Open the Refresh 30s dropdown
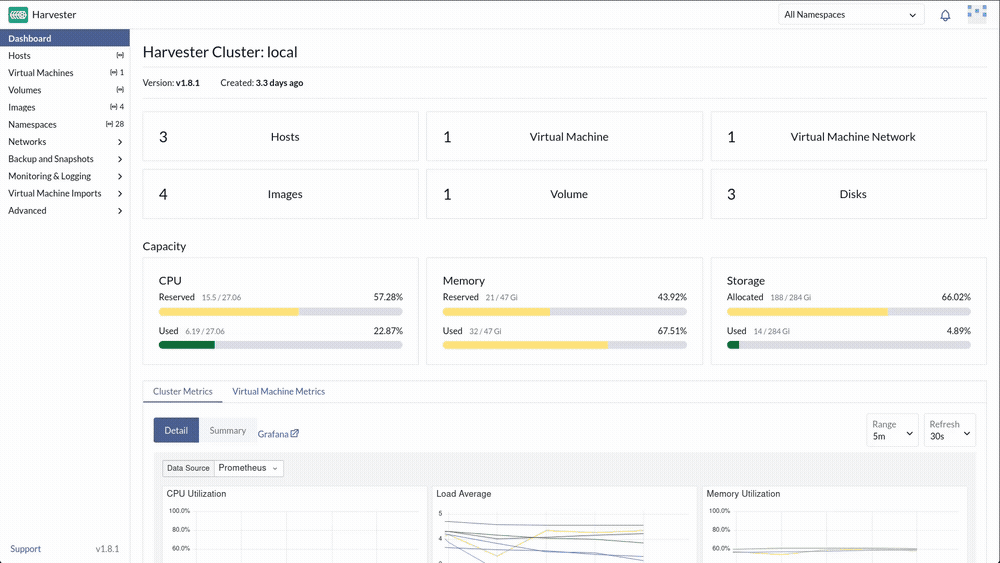 point(950,430)
